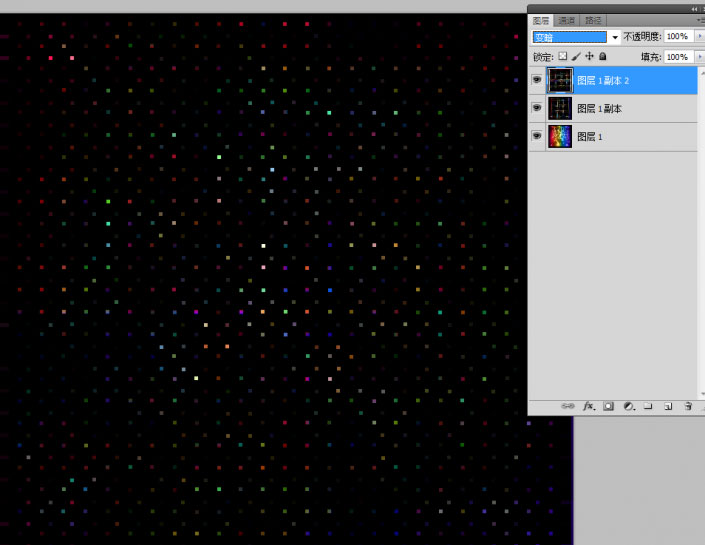The image size is (705, 545).
Task: Hide the 图层 1 副本 layer
Action: pos(537,108)
